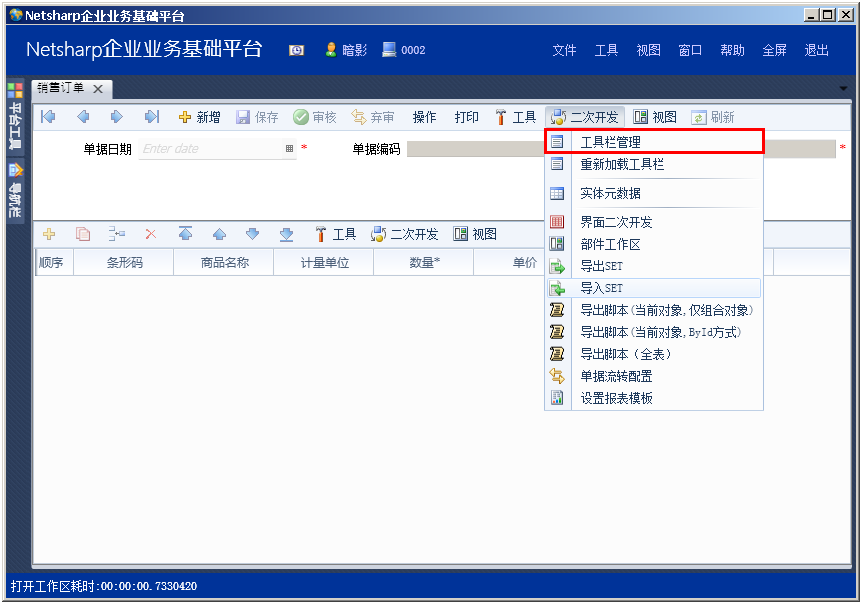Image resolution: width=862 pixels, height=604 pixels.
Task: Open the 窗口 header menu
Action: [690, 50]
